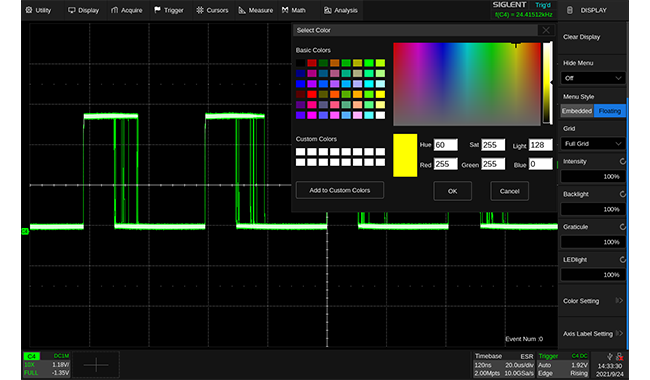Click the Hue value input field
Screen dimensions: 650x380
pos(446,145)
